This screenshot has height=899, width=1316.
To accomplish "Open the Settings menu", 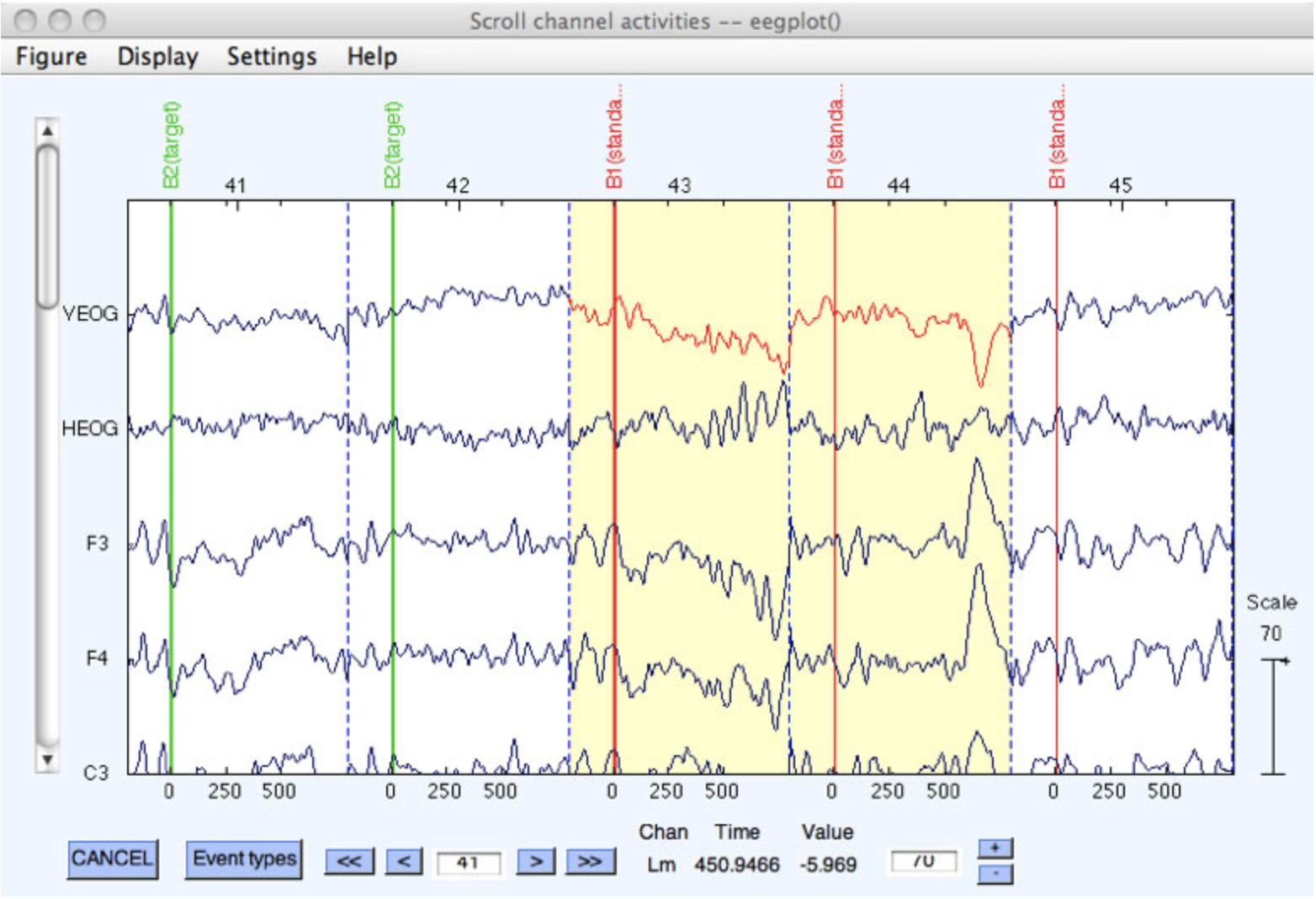I will coord(272,56).
